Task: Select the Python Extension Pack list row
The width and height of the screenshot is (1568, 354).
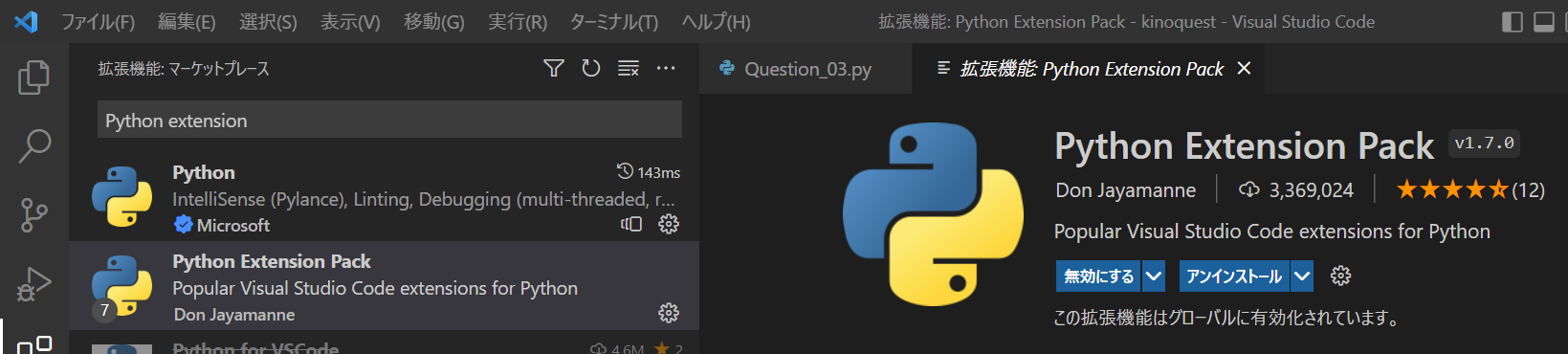Action: pos(385,285)
